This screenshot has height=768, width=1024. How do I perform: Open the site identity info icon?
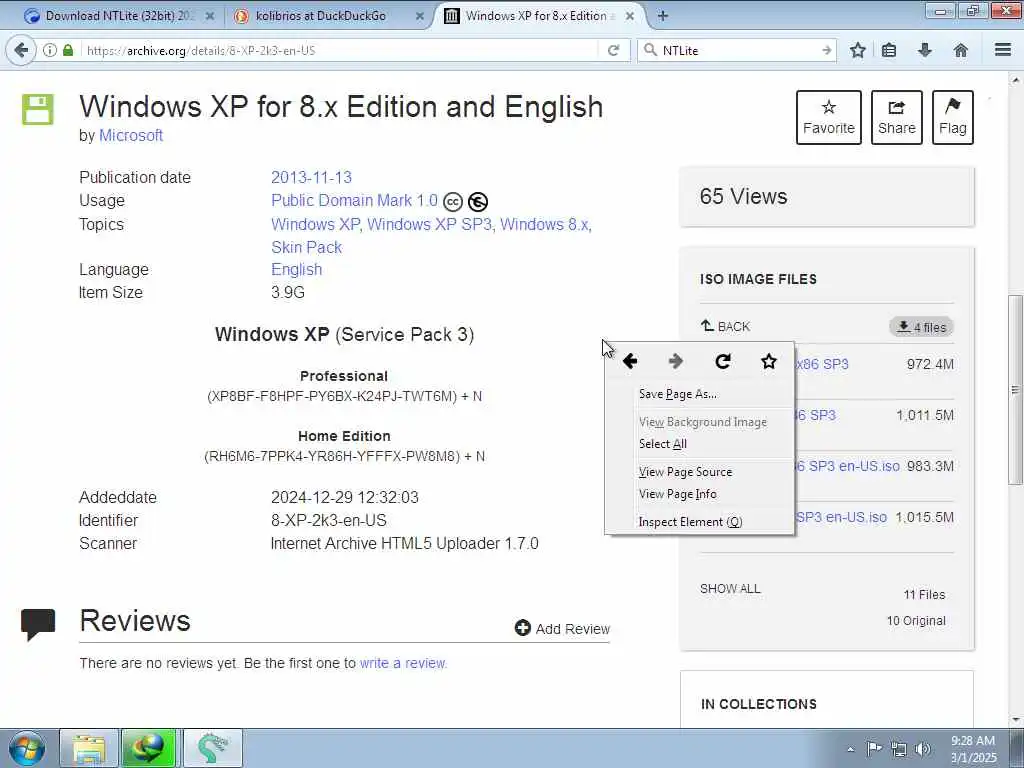(x=50, y=50)
